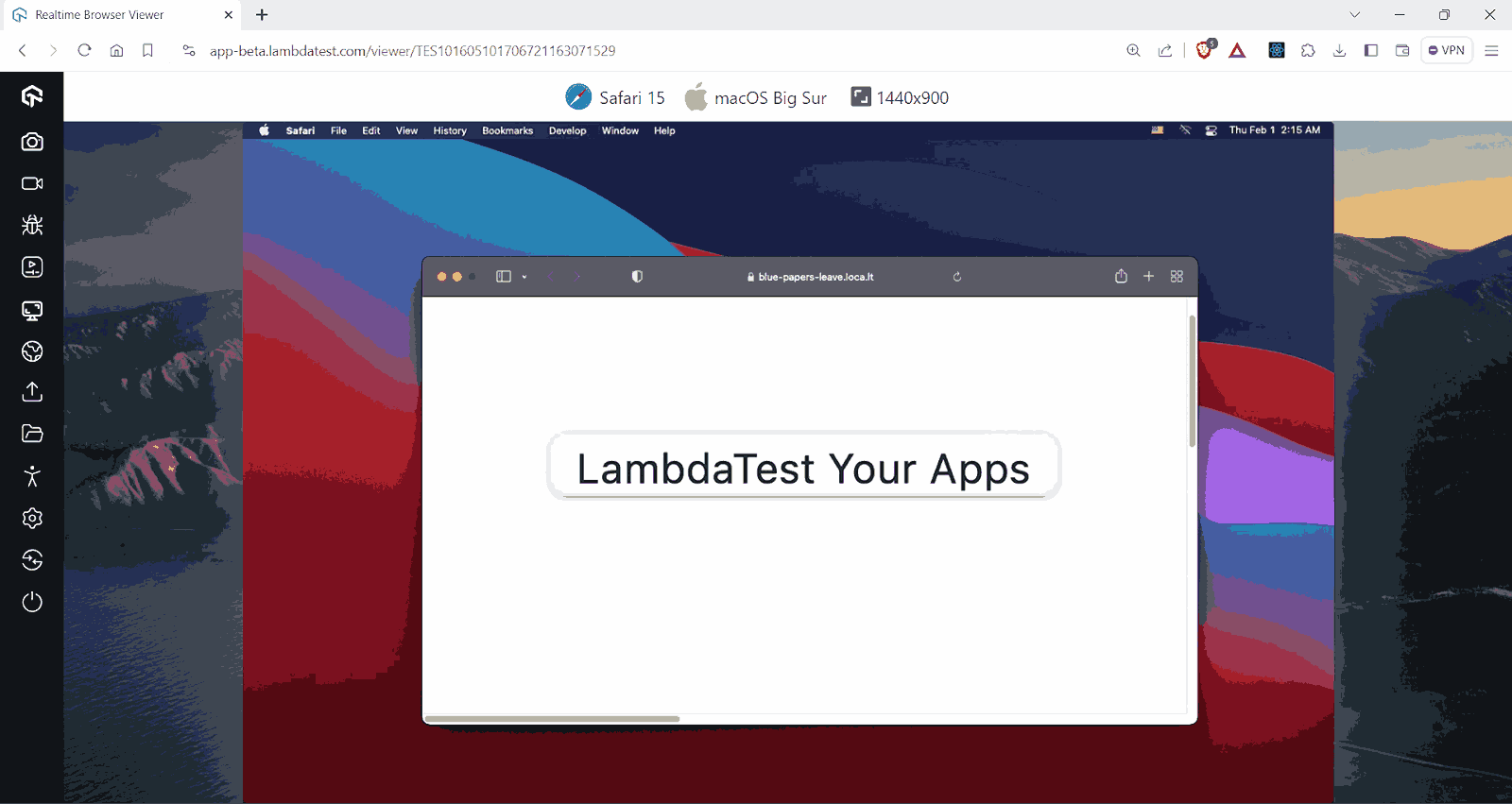Click the LambdaTest Your Apps button

[x=804, y=466]
